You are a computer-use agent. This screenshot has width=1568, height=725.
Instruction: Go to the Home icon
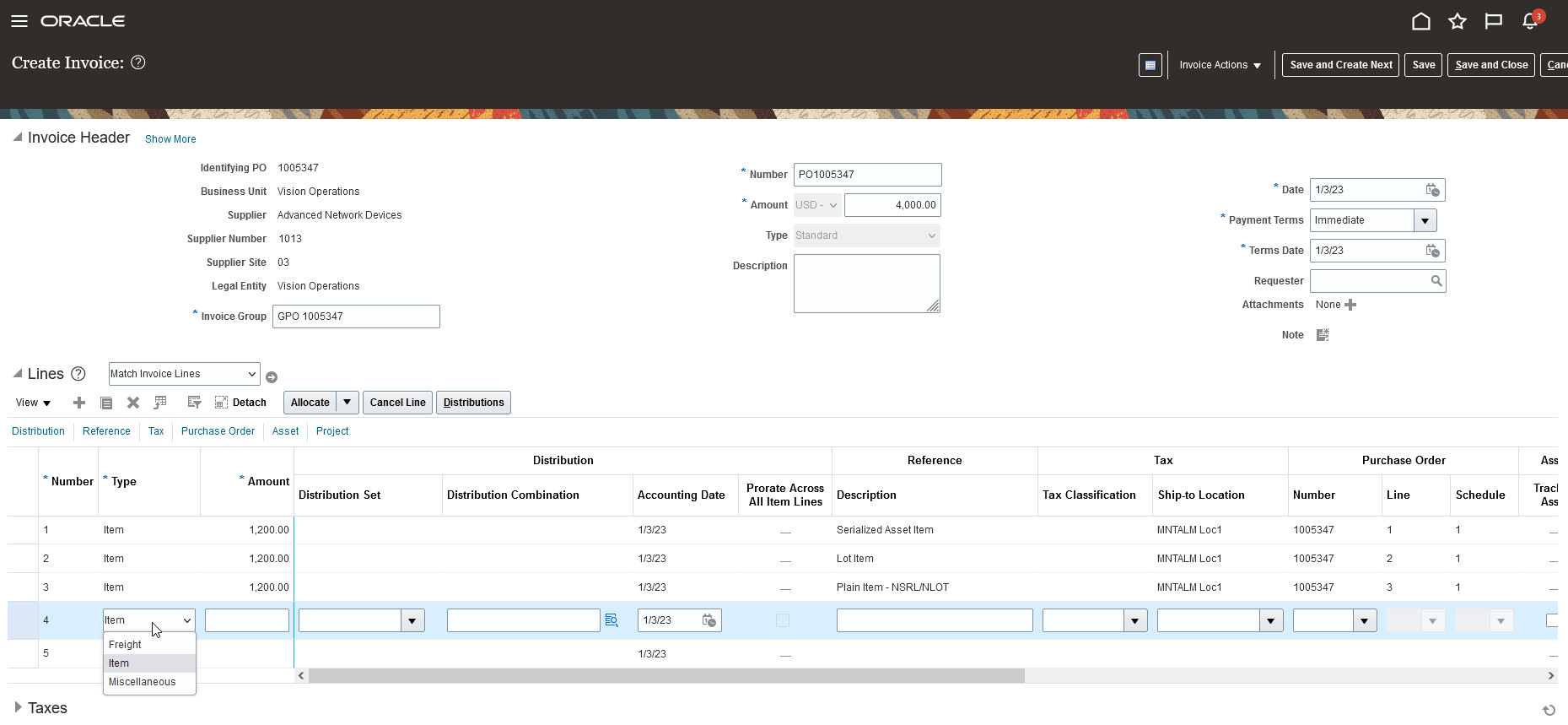tap(1421, 21)
